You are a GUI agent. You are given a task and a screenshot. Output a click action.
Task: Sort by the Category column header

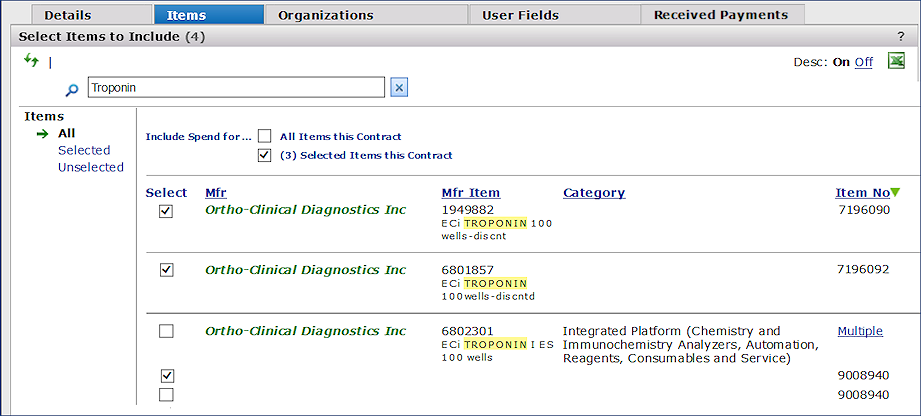(x=594, y=193)
